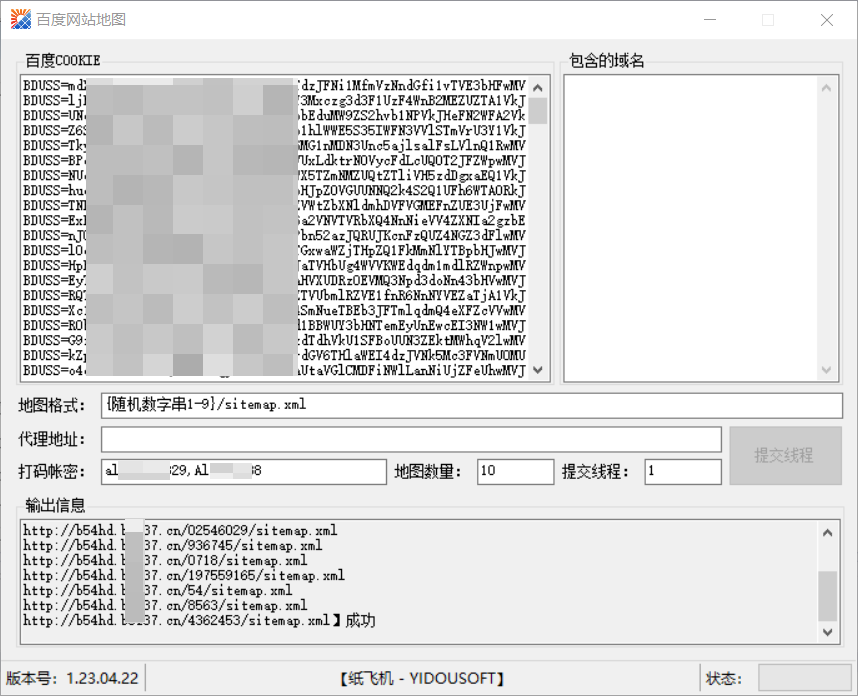Click the 输出信息 scrollbar thumb

pos(827,595)
